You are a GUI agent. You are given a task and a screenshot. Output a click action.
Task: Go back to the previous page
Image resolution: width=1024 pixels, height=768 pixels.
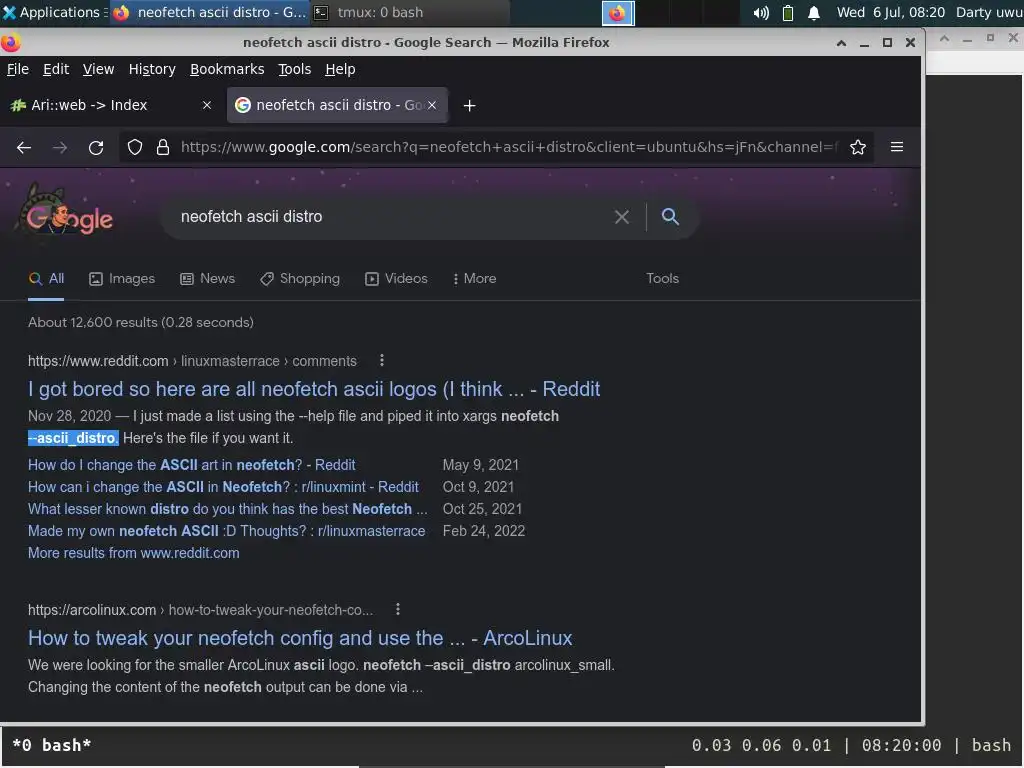[24, 148]
